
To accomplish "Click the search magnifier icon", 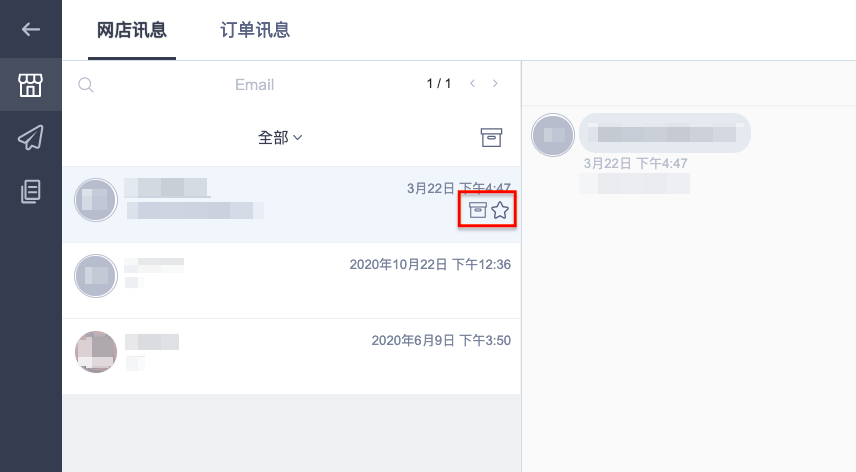I will pyautogui.click(x=86, y=85).
